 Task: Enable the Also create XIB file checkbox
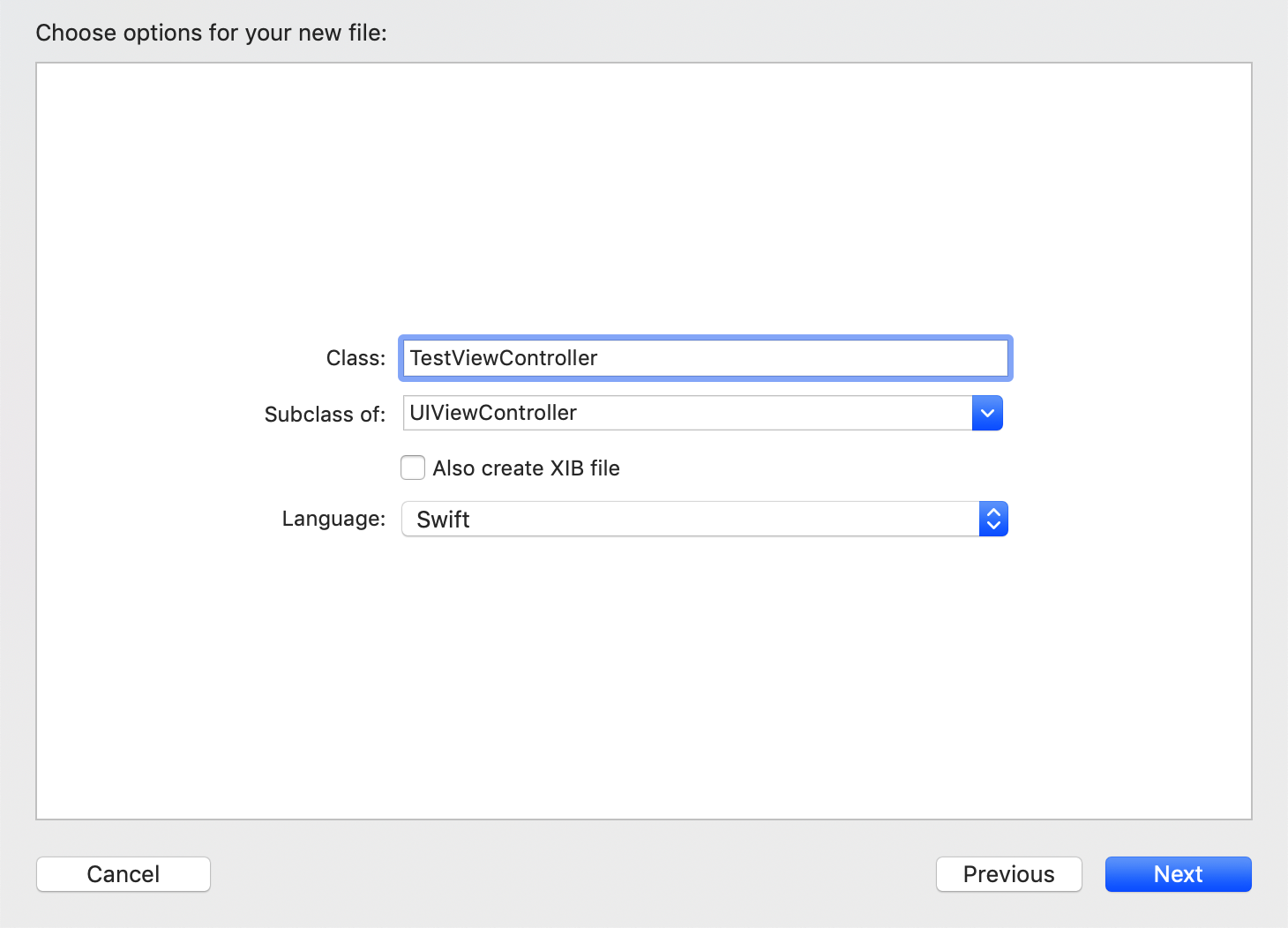[x=413, y=468]
